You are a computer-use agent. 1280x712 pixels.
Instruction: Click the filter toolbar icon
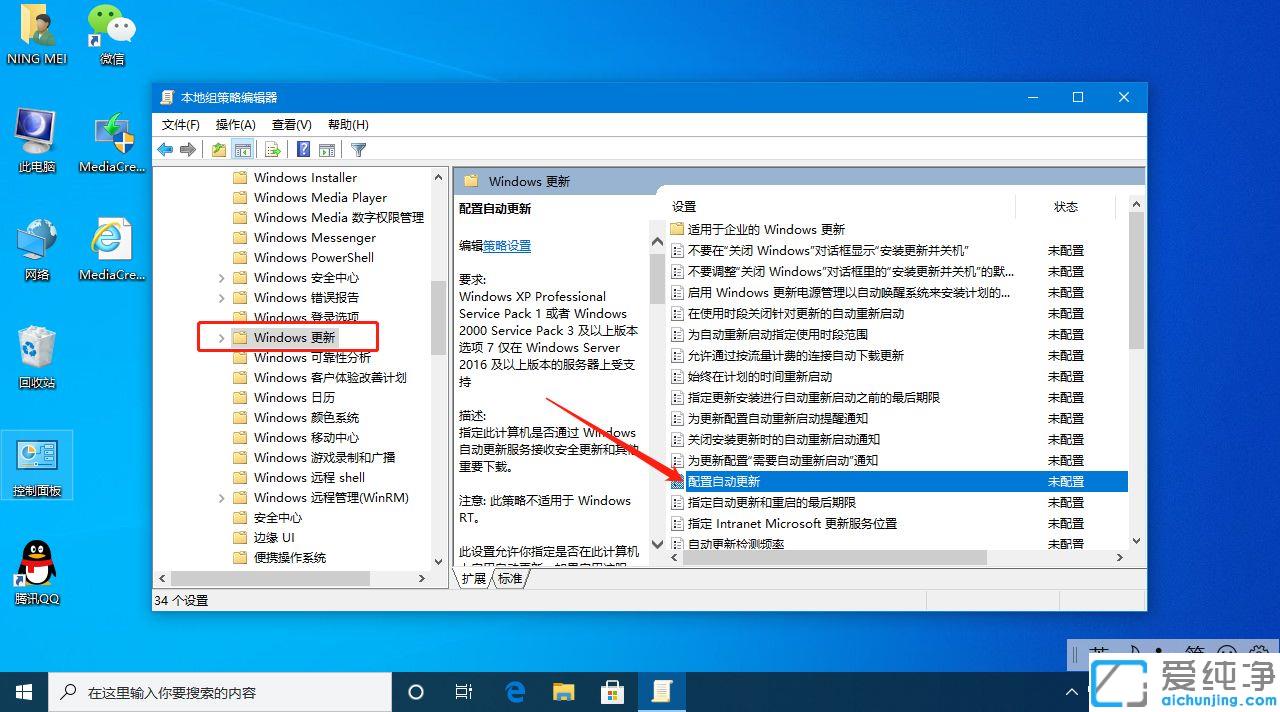[357, 149]
